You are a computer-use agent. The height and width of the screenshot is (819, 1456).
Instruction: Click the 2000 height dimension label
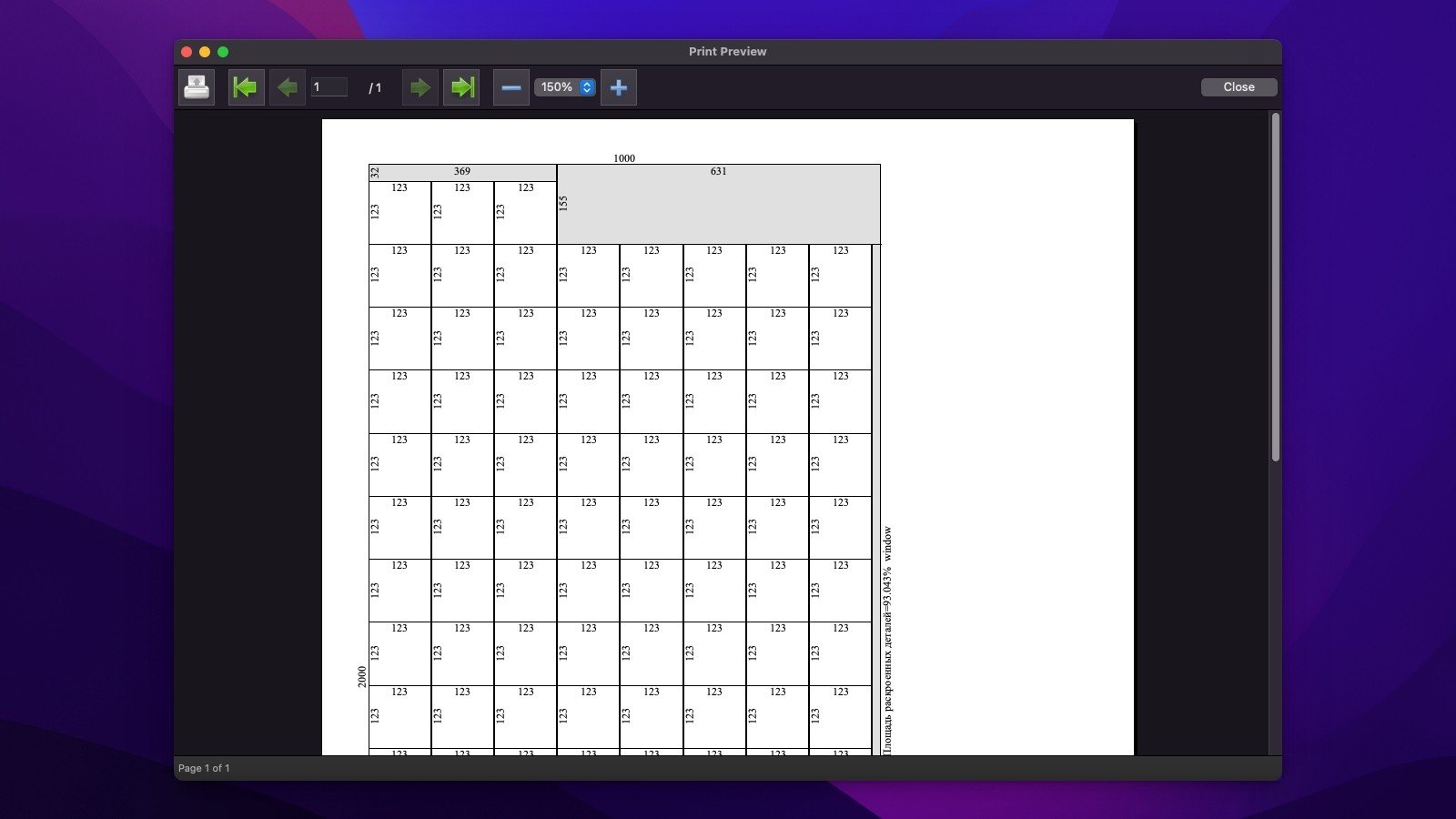362,676
